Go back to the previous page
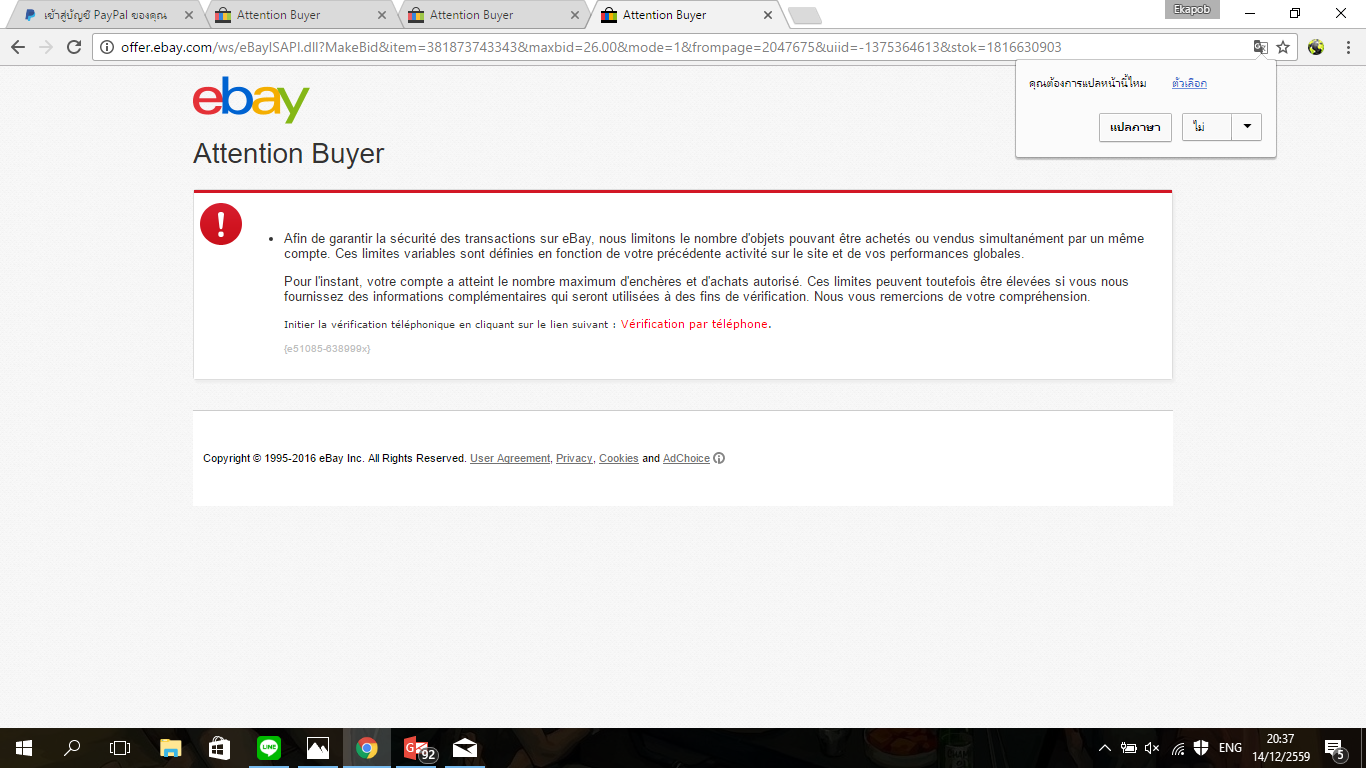The height and width of the screenshot is (768, 1366). (18, 47)
